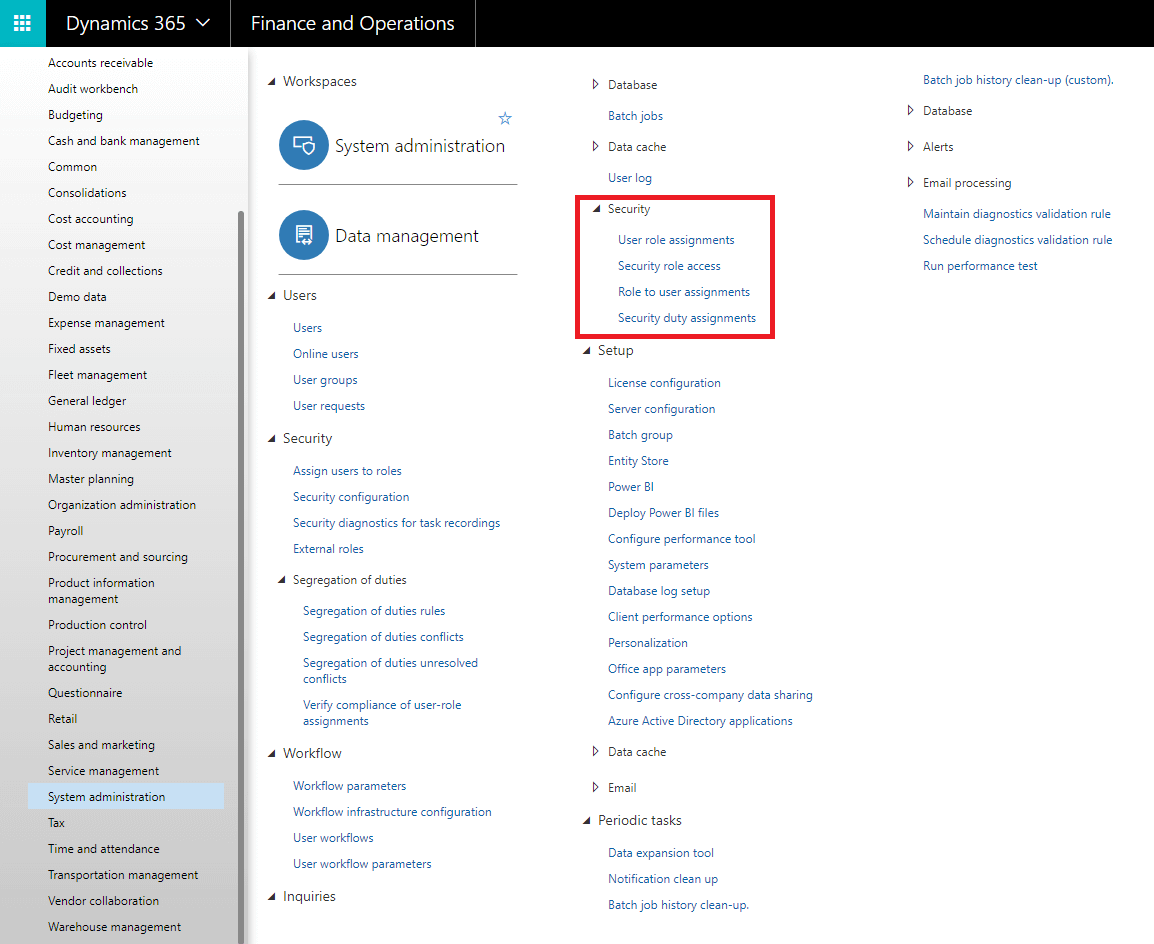Screen dimensions: 1154x944
Task: Open Data expansion tool
Action: (661, 853)
